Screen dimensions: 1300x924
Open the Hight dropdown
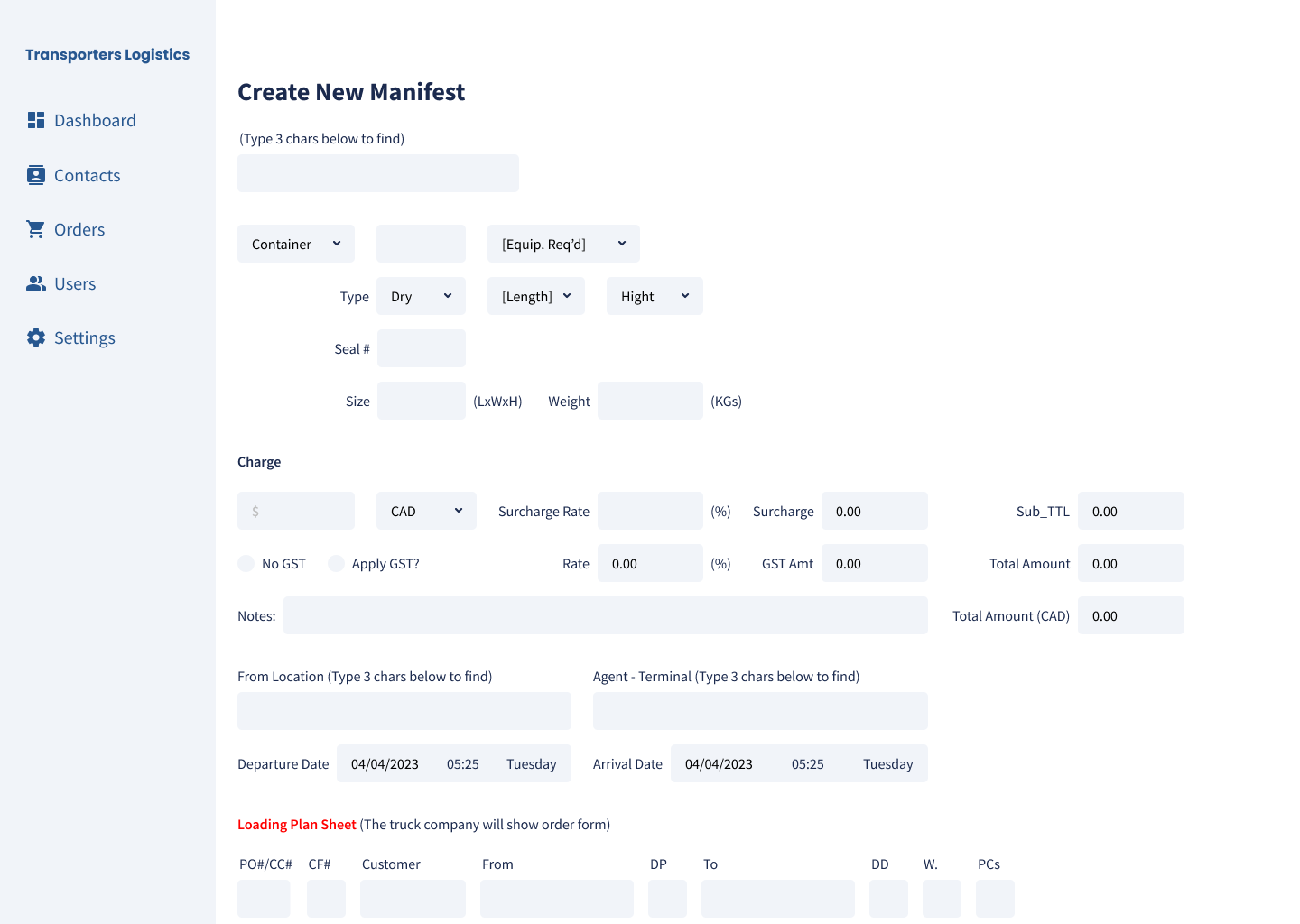coord(654,295)
